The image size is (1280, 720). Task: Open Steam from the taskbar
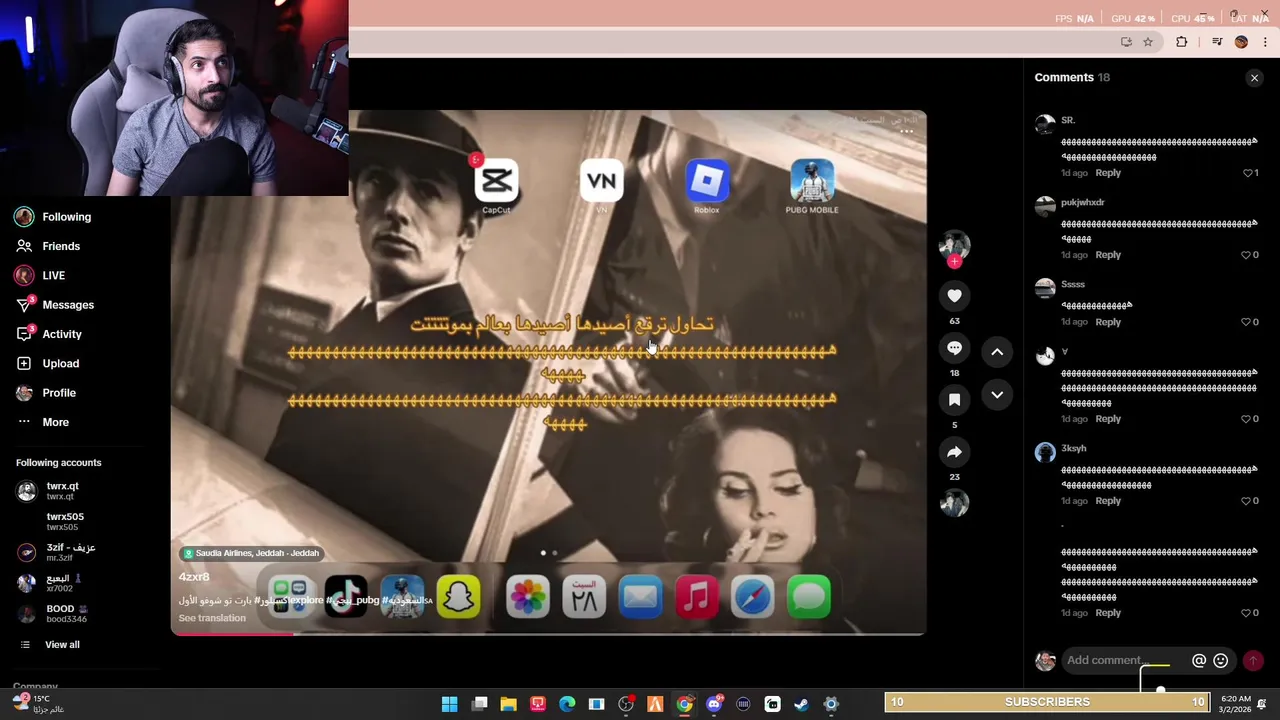click(x=801, y=704)
